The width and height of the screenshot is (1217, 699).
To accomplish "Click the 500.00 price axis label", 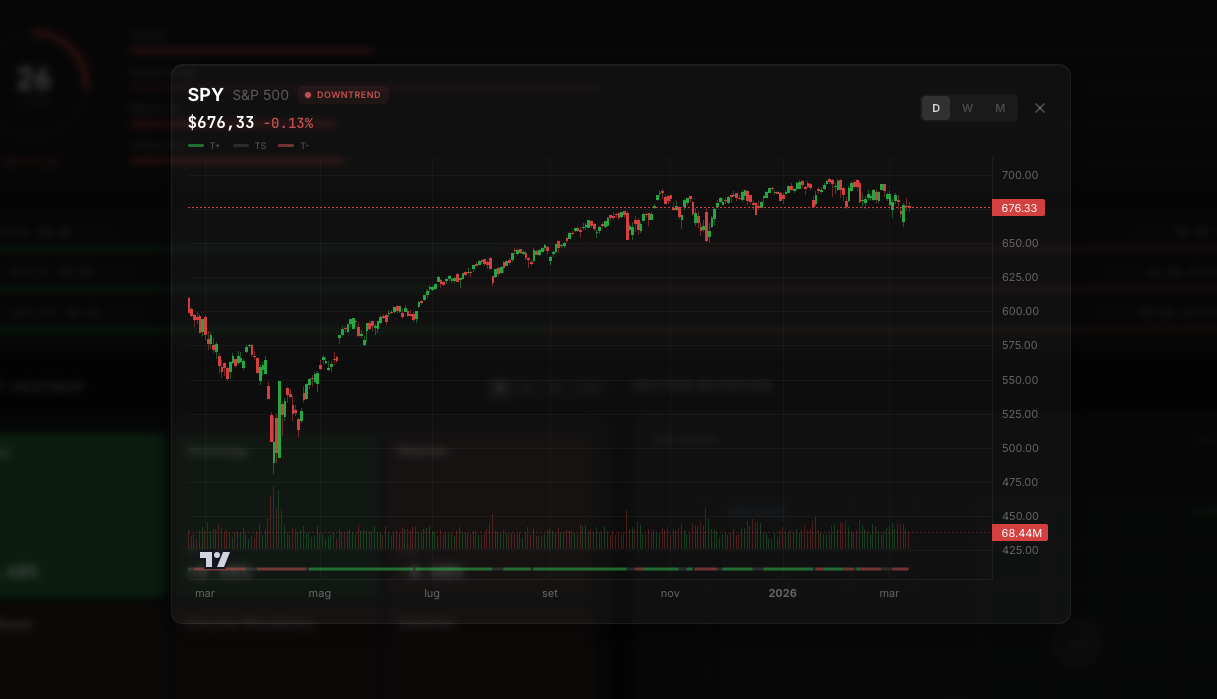I will (x=1020, y=448).
